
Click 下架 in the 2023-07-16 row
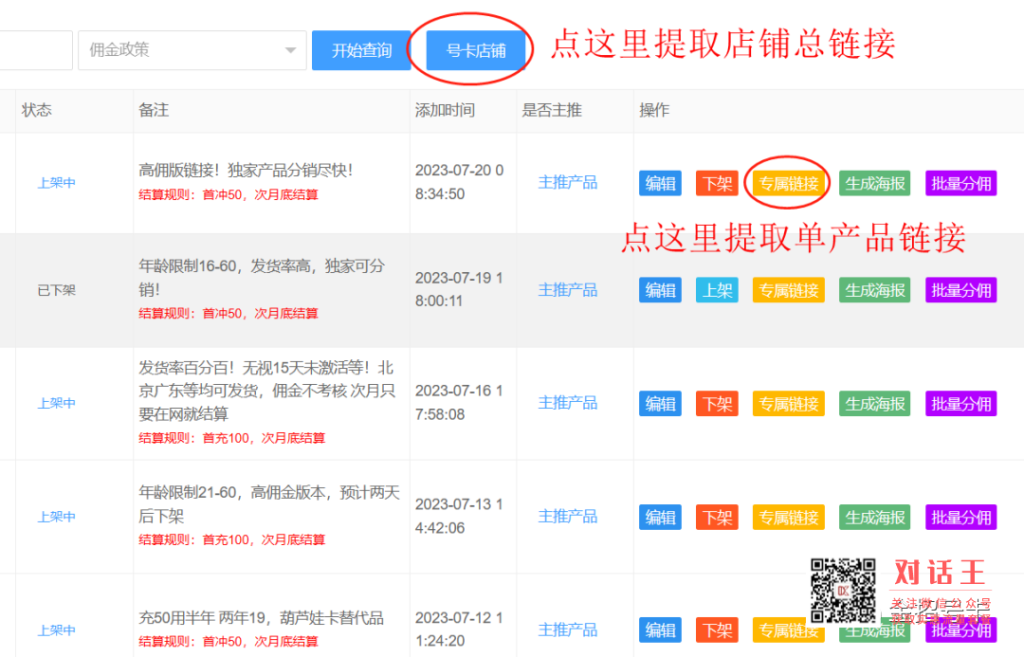pyautogui.click(x=717, y=404)
